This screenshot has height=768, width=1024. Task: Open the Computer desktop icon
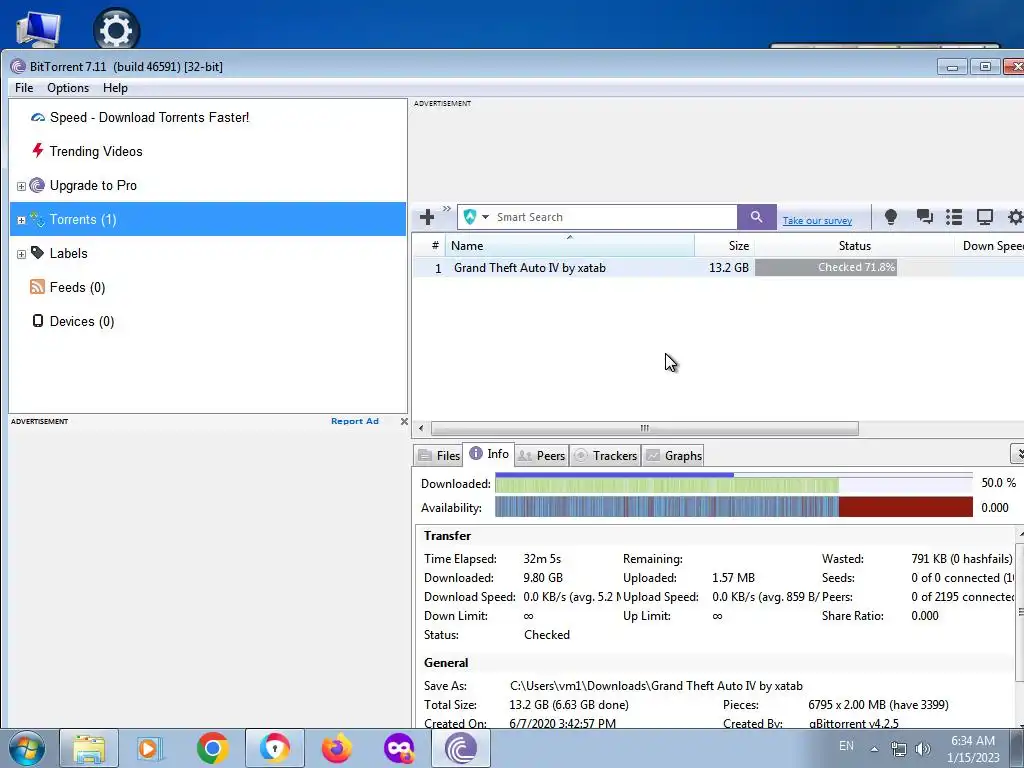tap(38, 27)
